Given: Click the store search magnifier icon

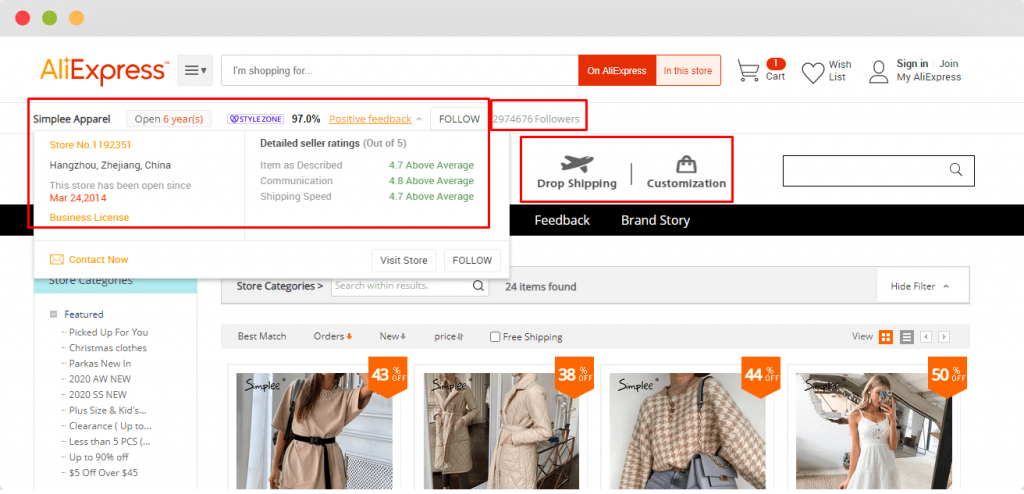Looking at the screenshot, I should click(x=955, y=170).
